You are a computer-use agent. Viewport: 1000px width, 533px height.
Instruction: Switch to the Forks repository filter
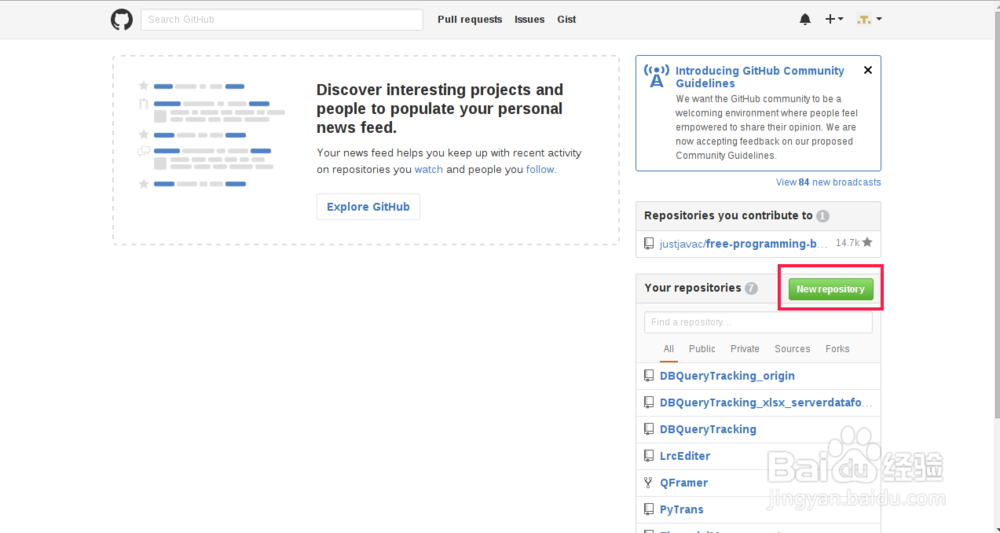(837, 349)
